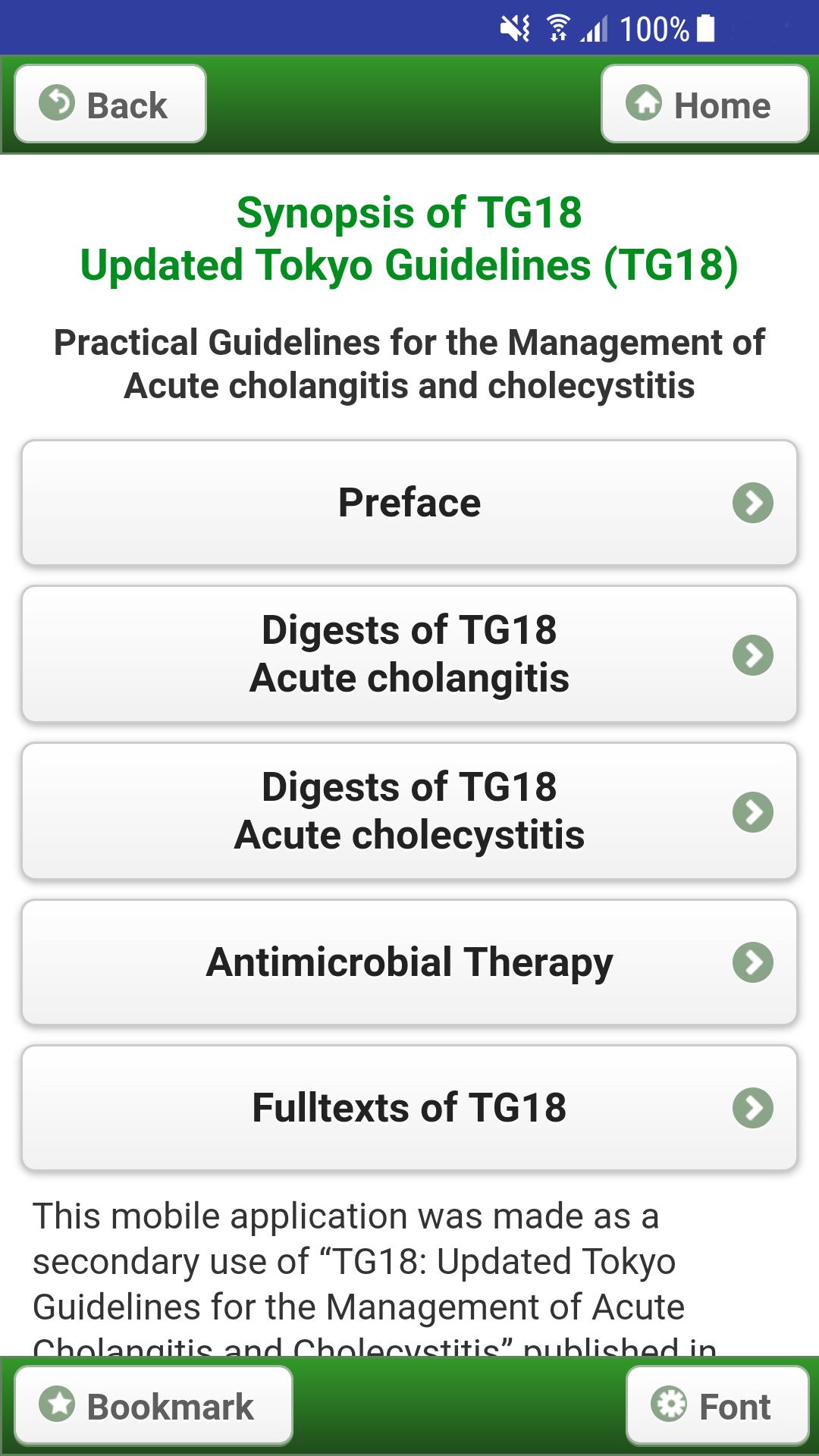Tap the Home house icon

coord(644,103)
